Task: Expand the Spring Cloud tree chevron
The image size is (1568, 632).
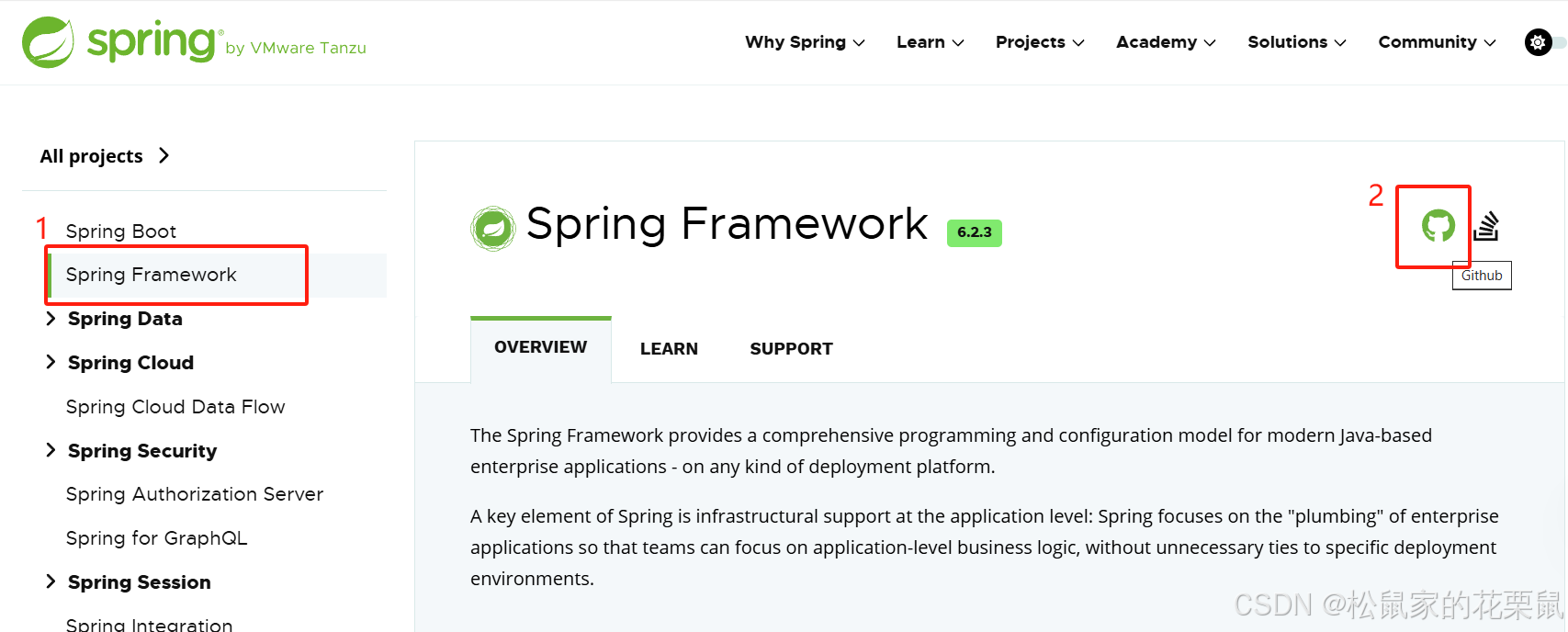Action: point(51,362)
